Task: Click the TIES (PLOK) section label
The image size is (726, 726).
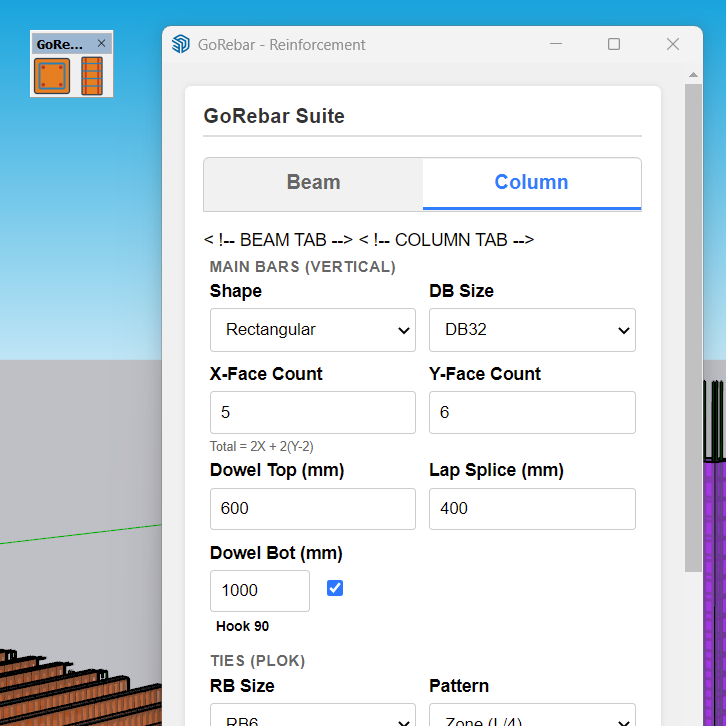Action: (x=257, y=661)
